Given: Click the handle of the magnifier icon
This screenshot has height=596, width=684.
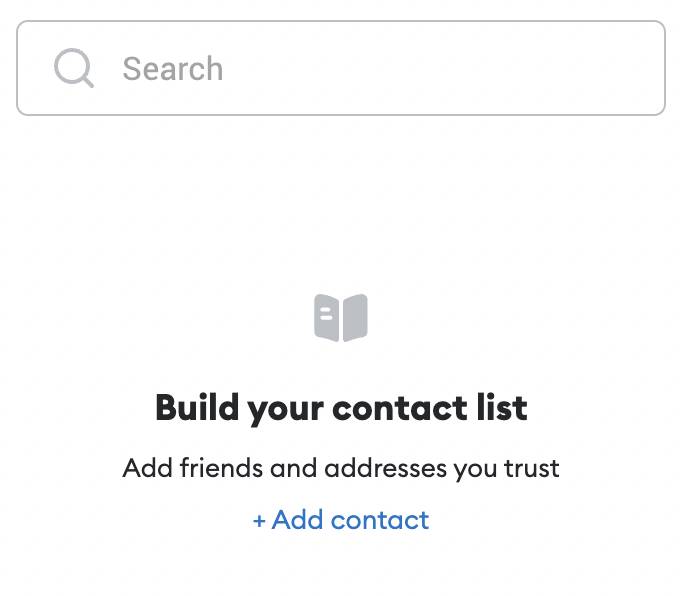Looking at the screenshot, I should [88, 82].
